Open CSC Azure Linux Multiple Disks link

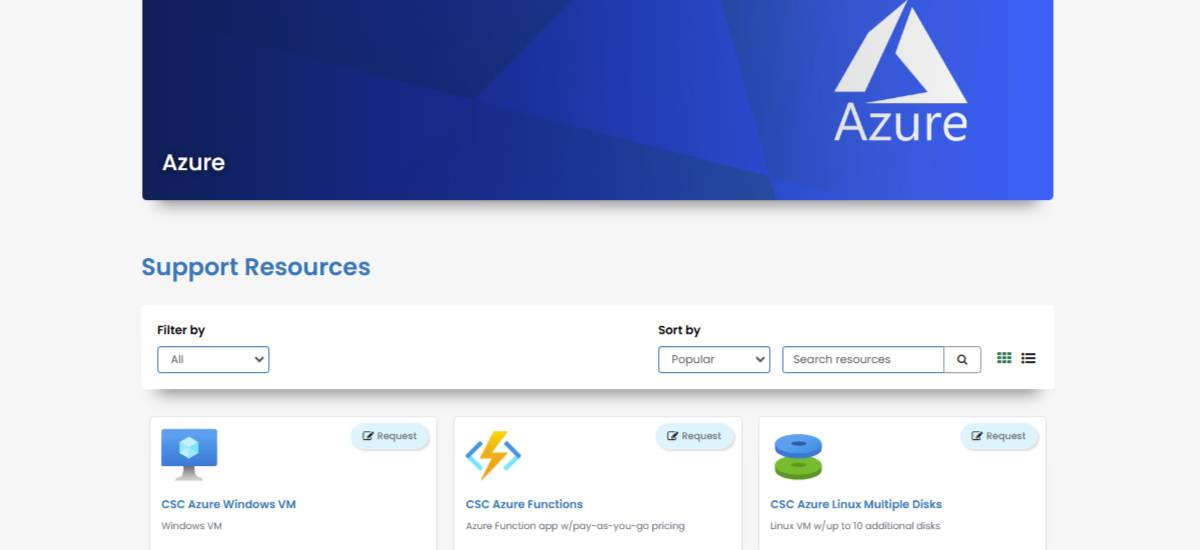pyautogui.click(x=855, y=504)
